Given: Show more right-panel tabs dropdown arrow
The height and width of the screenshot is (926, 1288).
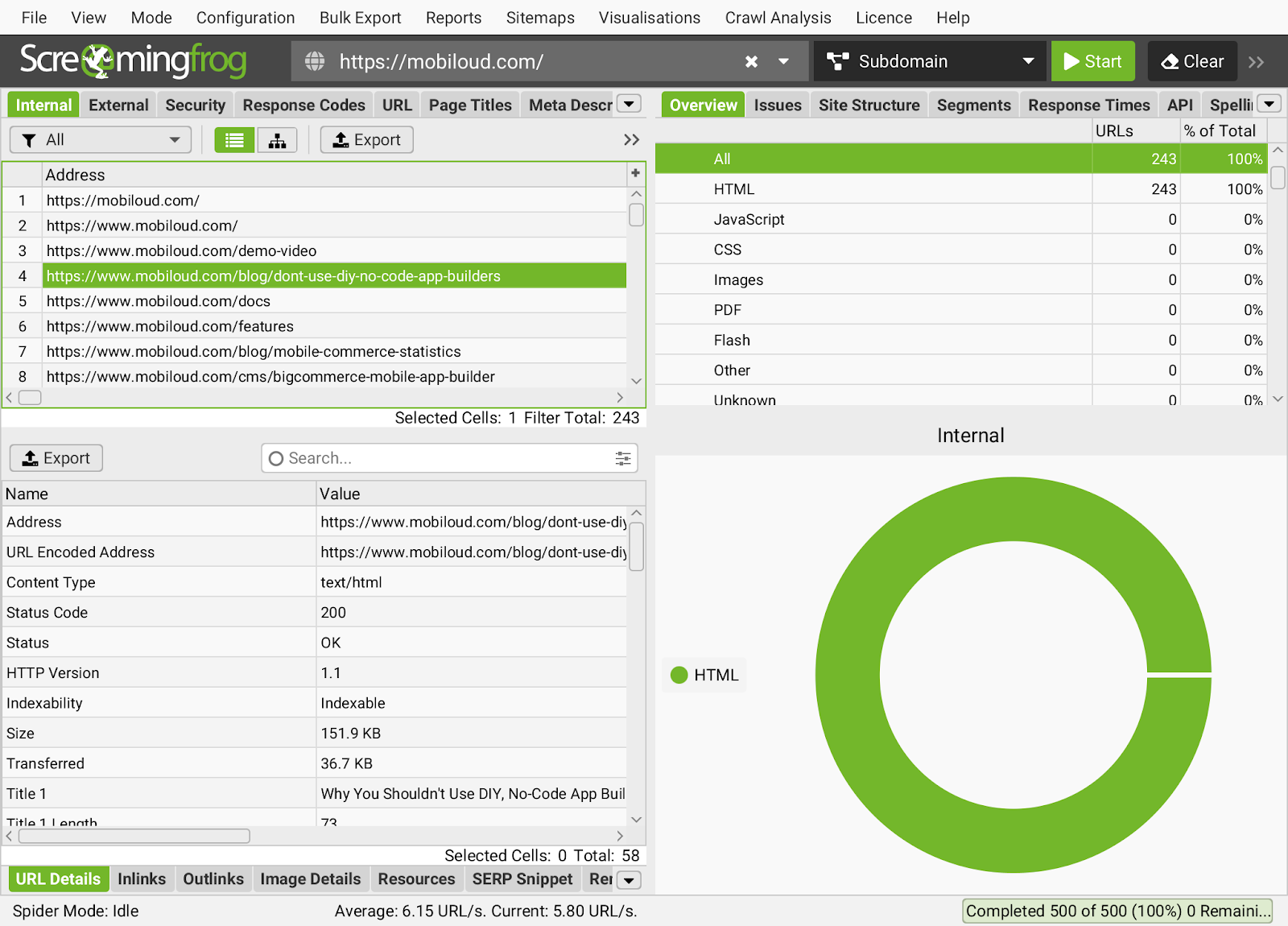Looking at the screenshot, I should click(x=1269, y=104).
